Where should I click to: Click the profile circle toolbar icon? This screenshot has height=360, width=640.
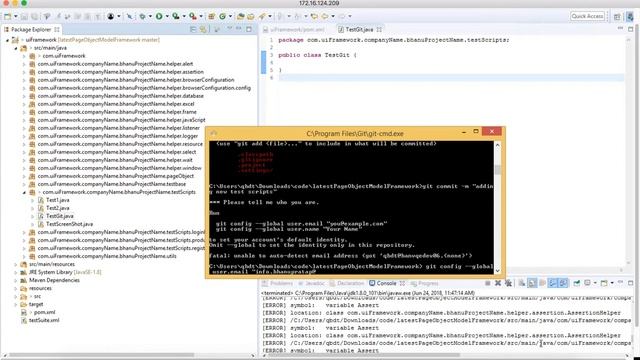pos(111,16)
